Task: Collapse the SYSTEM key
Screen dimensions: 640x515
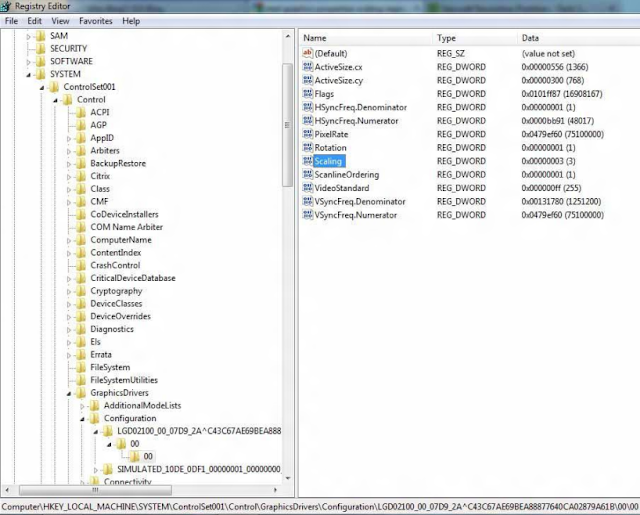Action: pyautogui.click(x=28, y=75)
